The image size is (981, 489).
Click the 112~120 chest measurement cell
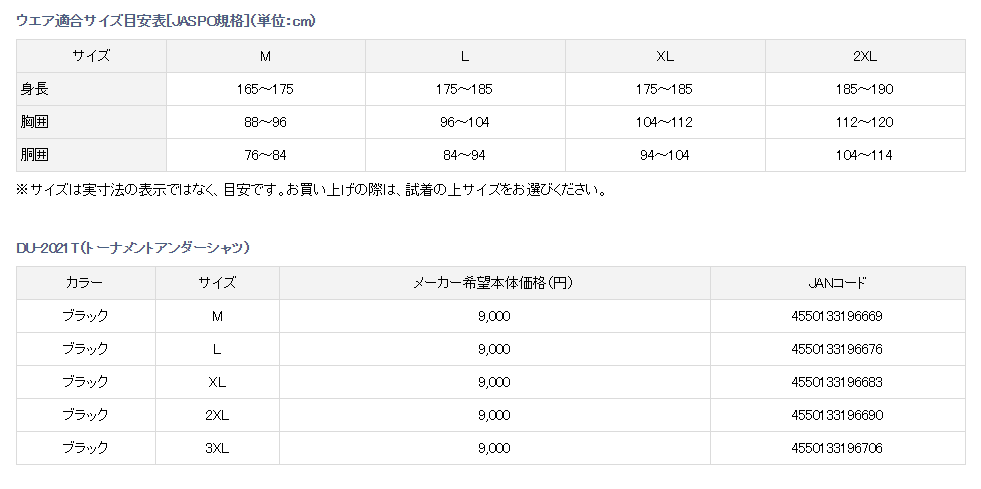(x=864, y=122)
